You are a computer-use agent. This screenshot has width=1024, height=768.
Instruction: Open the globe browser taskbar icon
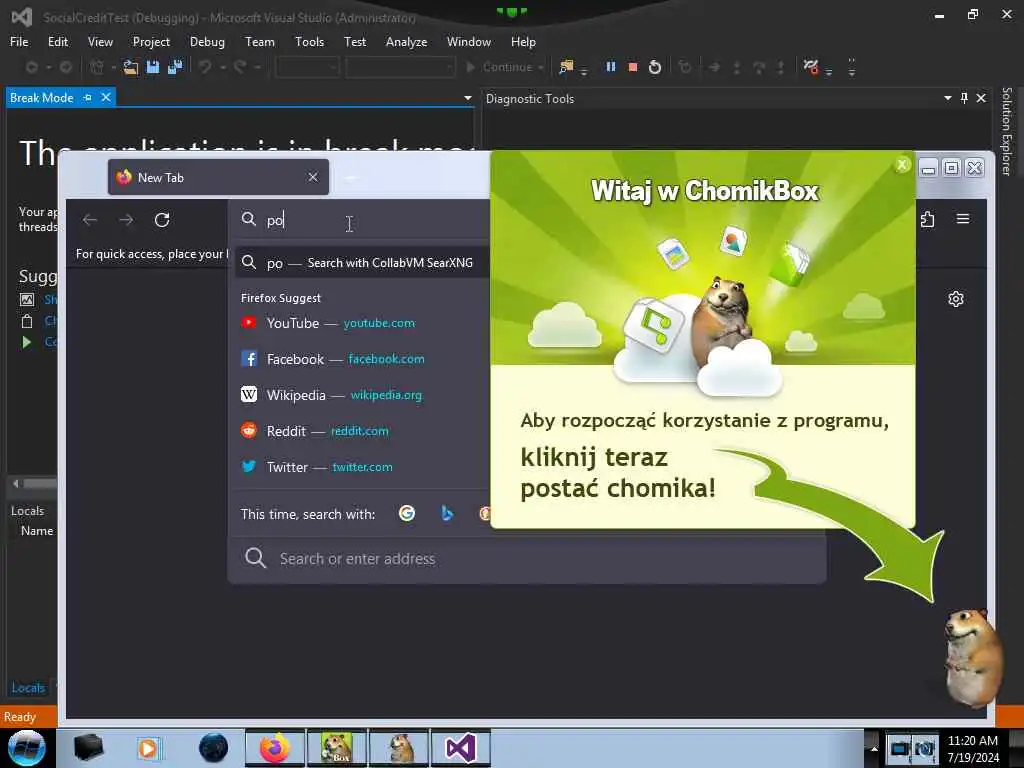click(213, 748)
